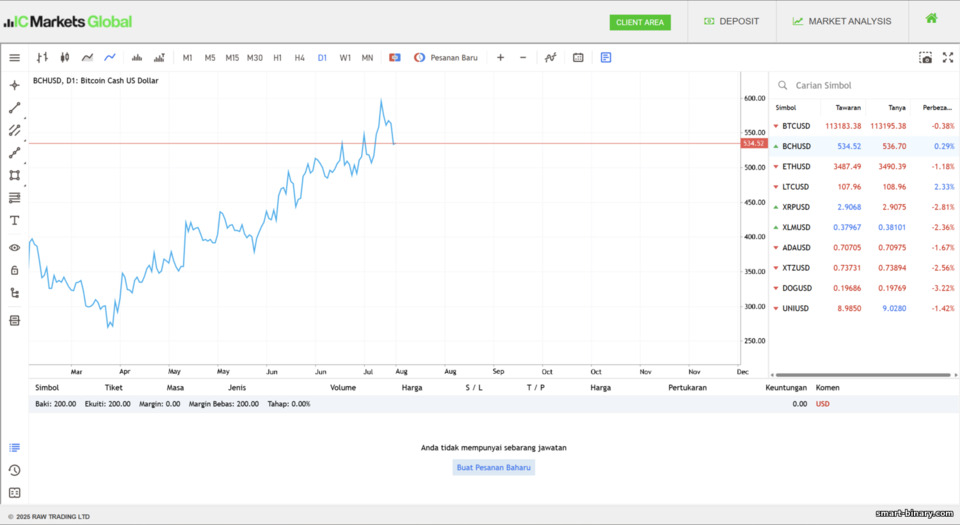Open the object tree icon
960x525 pixels.
15,293
